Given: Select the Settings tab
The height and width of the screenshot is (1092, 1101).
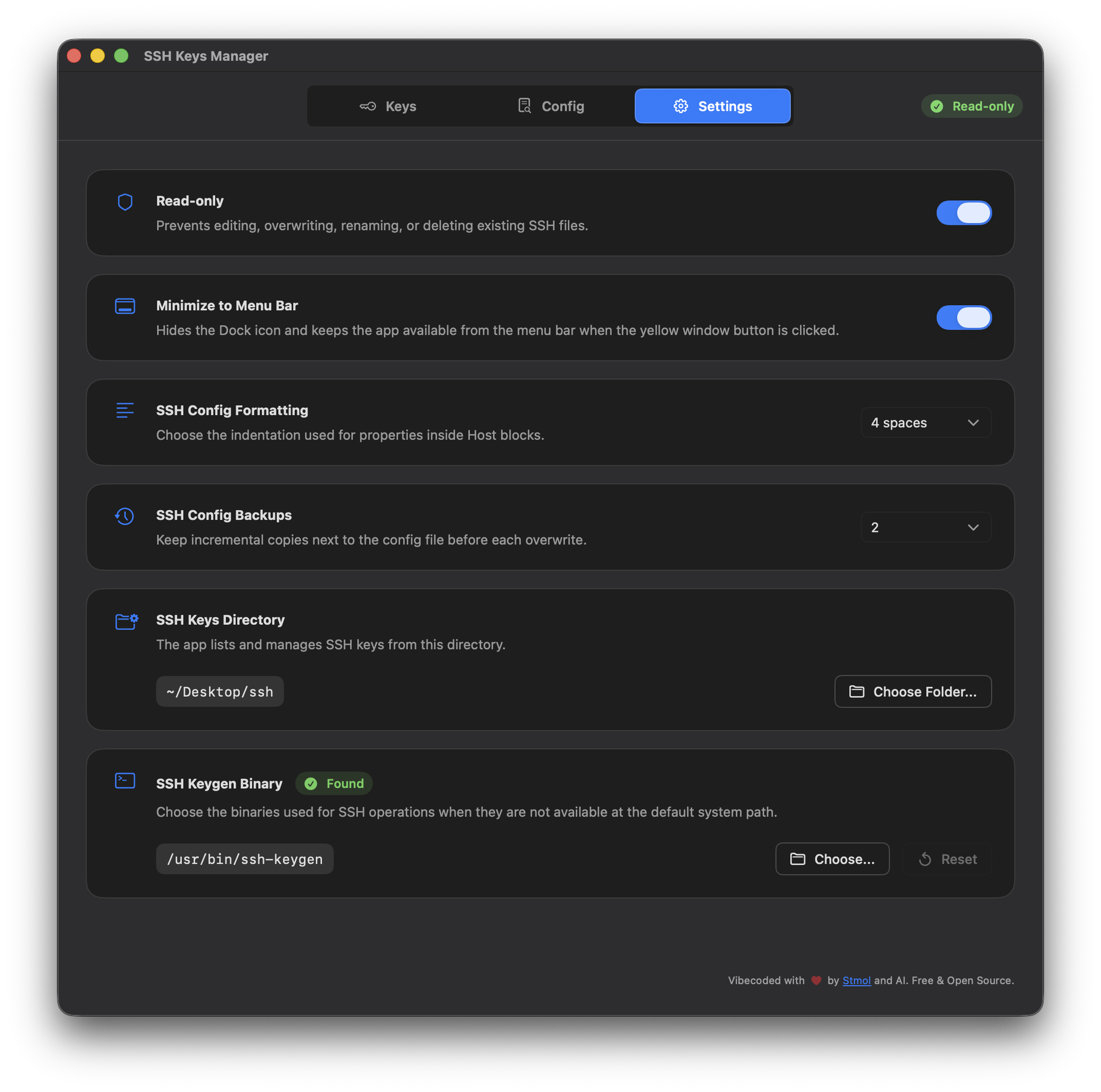Looking at the screenshot, I should 712,106.
